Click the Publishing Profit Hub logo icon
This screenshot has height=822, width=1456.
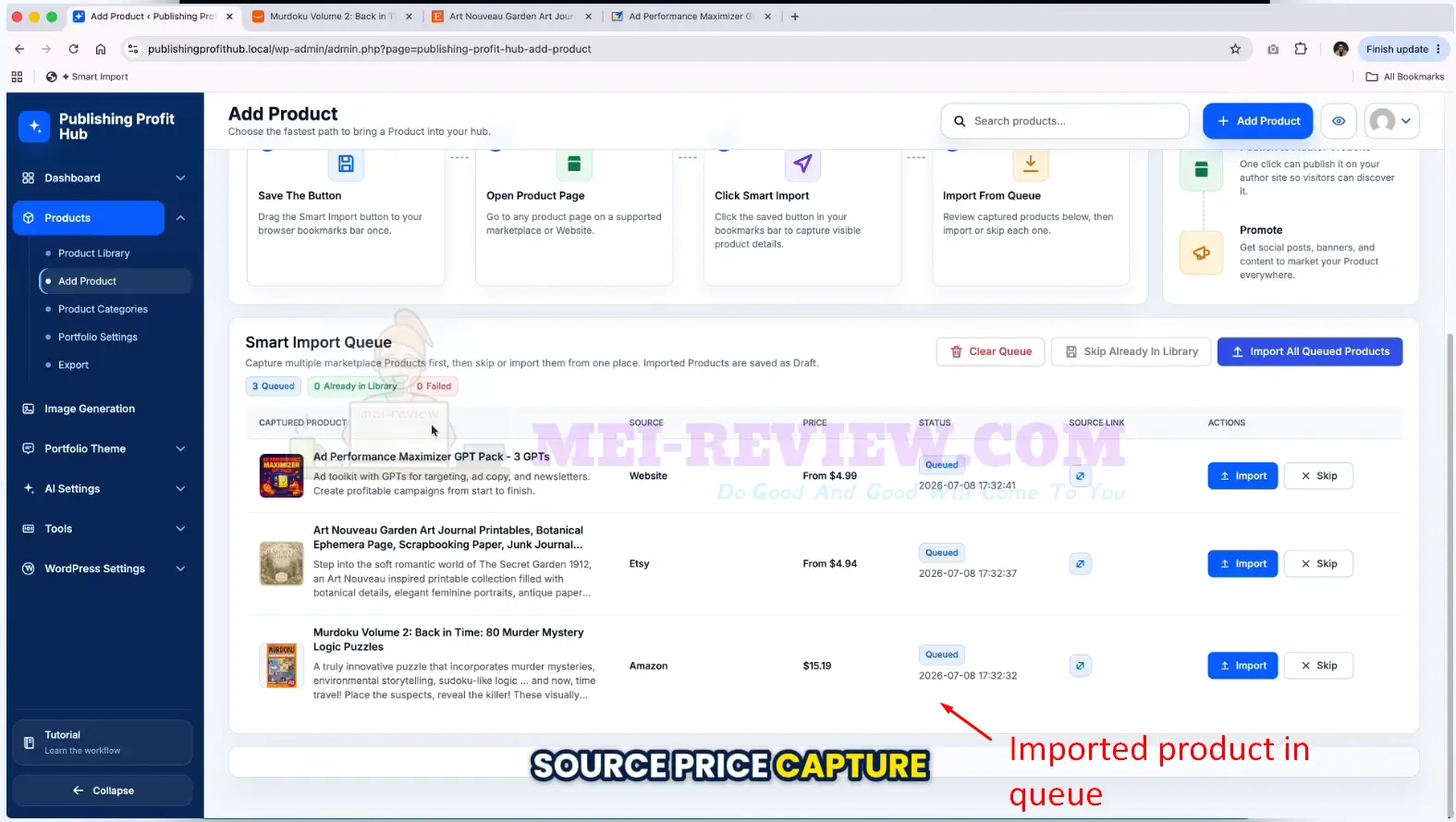(34, 127)
